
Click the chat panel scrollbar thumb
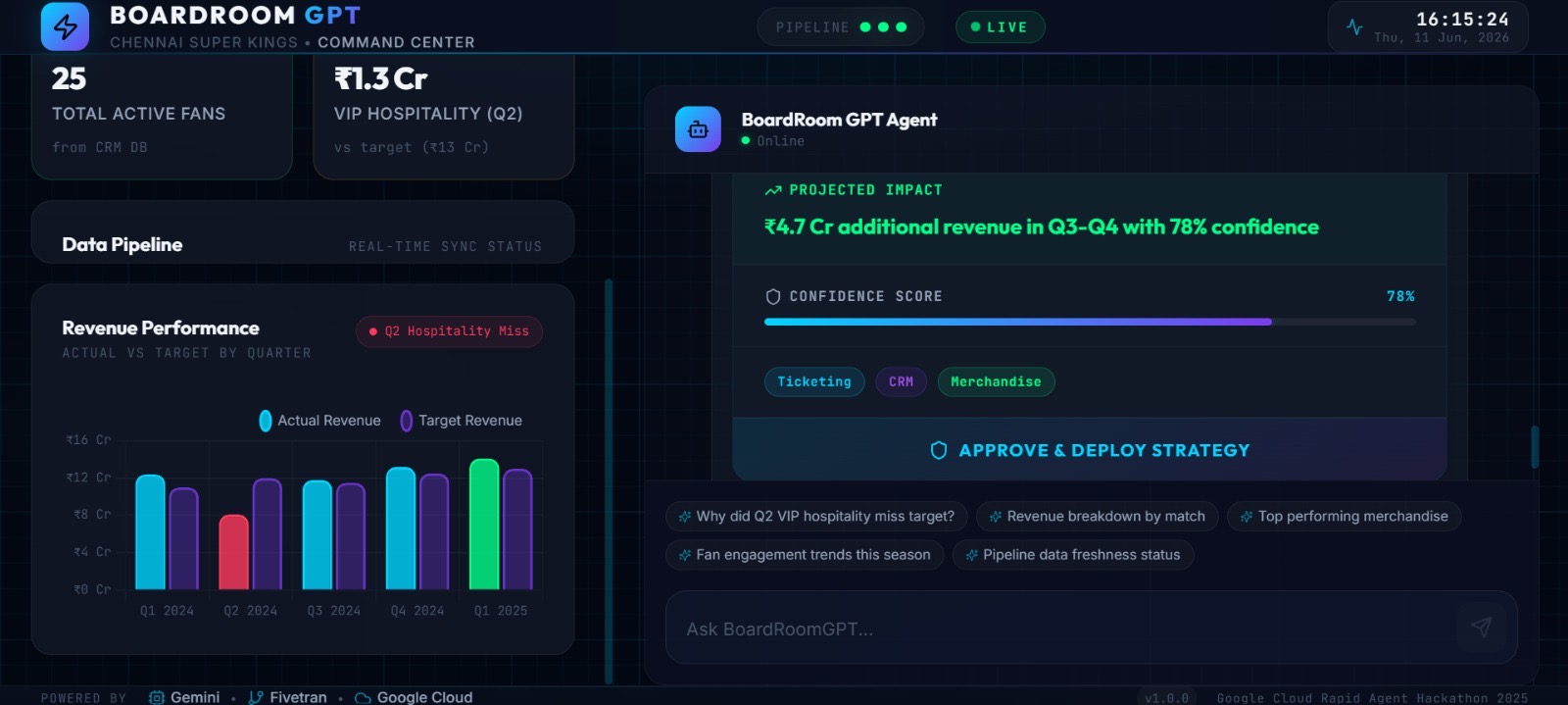click(1535, 447)
